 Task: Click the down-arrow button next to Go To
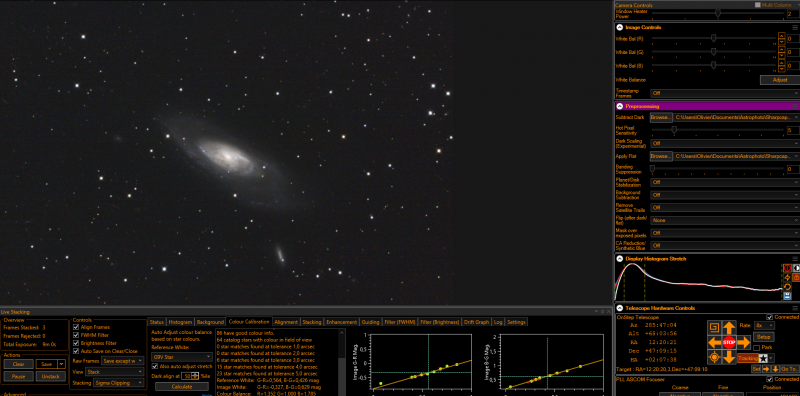[x=776, y=369]
